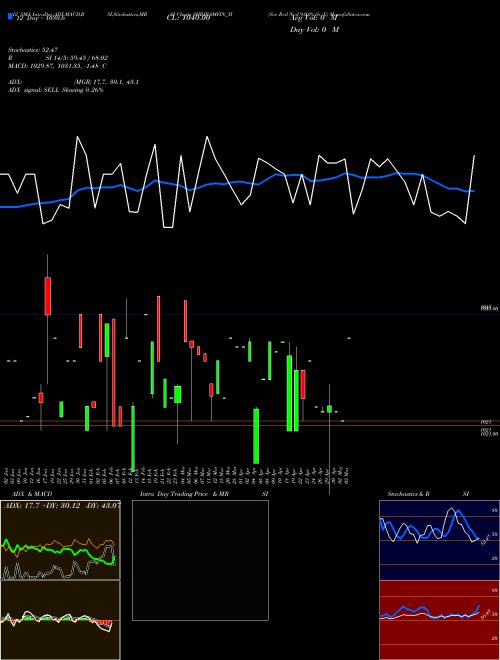Viewport: 500px width, 660px height.
Task: Click the 'ADX & MACD' panel title
Action: [32, 494]
